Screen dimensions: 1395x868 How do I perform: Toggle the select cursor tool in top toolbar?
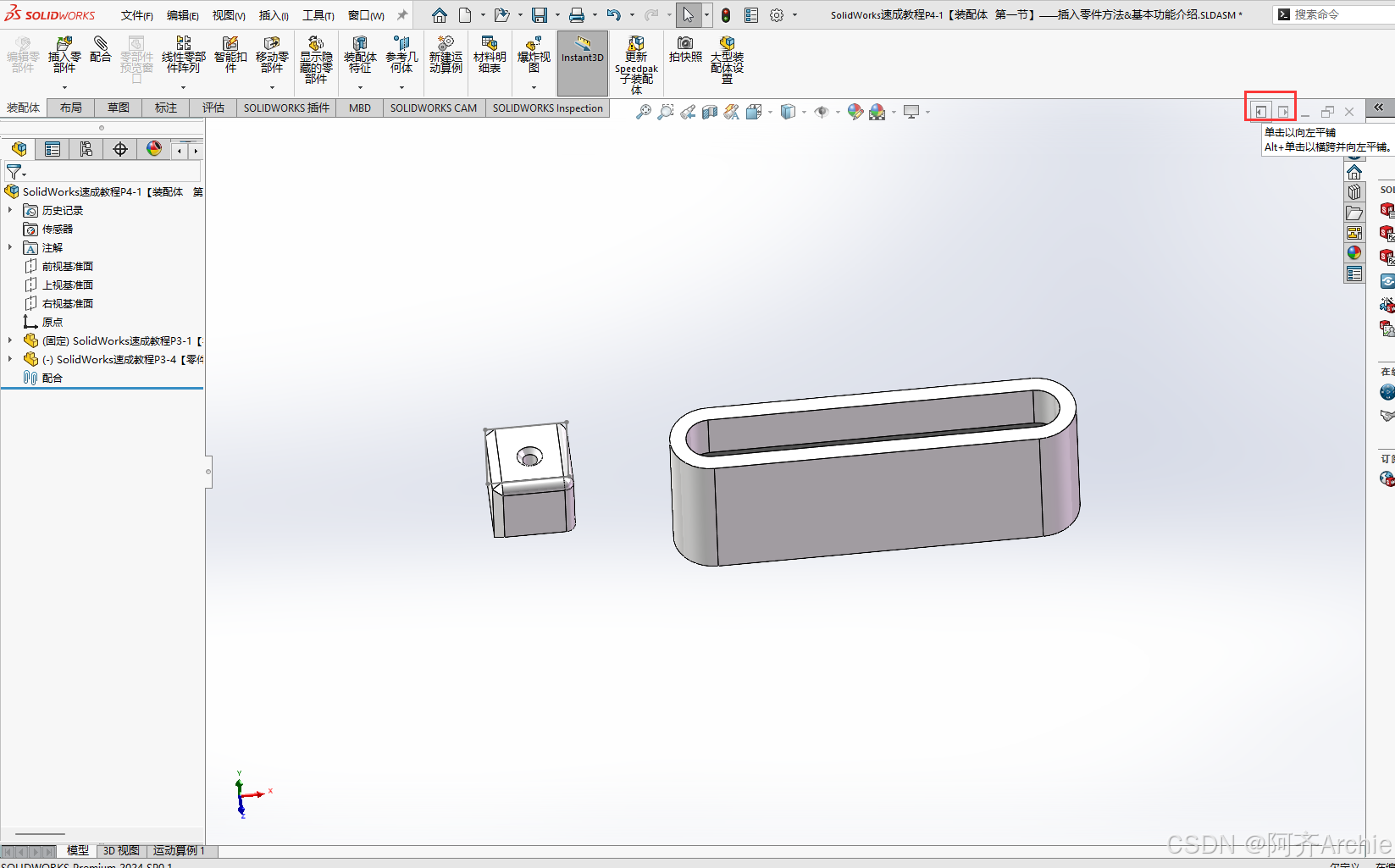[688, 15]
